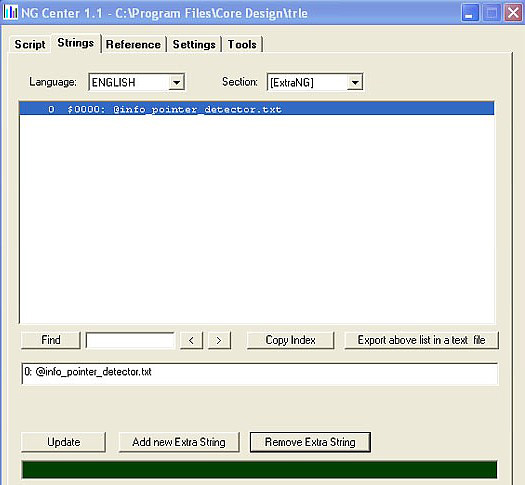The height and width of the screenshot is (485, 525).
Task: Select the @info_pointer_detector.txt list entry
Action: (256, 109)
